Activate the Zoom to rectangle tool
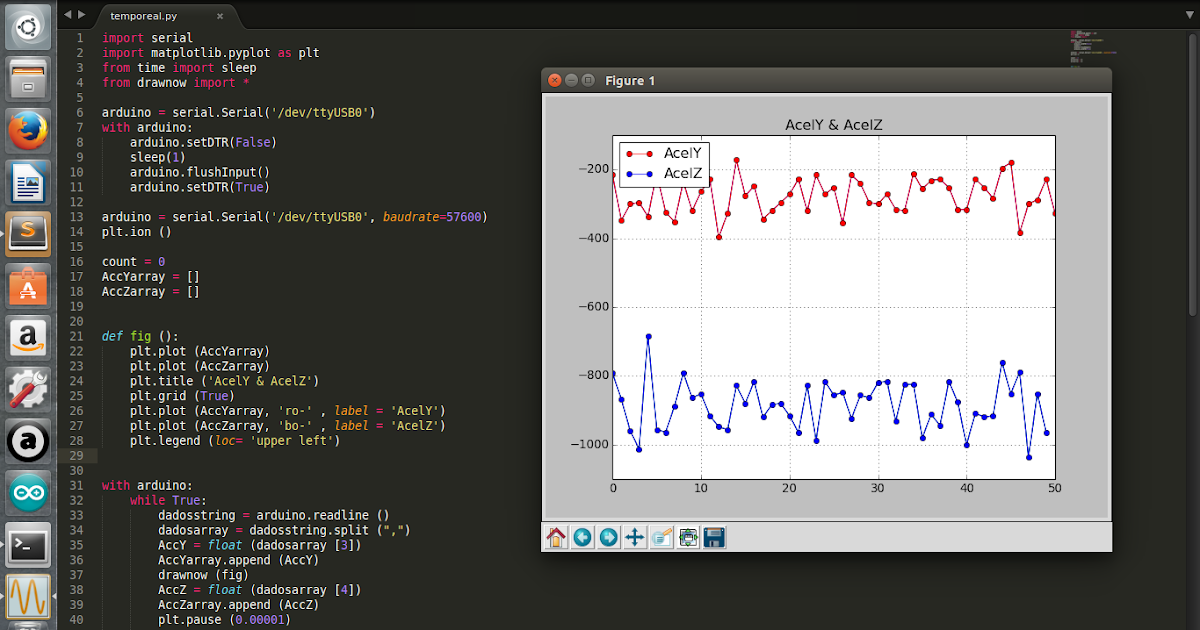Viewport: 1200px width, 630px height. click(x=661, y=537)
